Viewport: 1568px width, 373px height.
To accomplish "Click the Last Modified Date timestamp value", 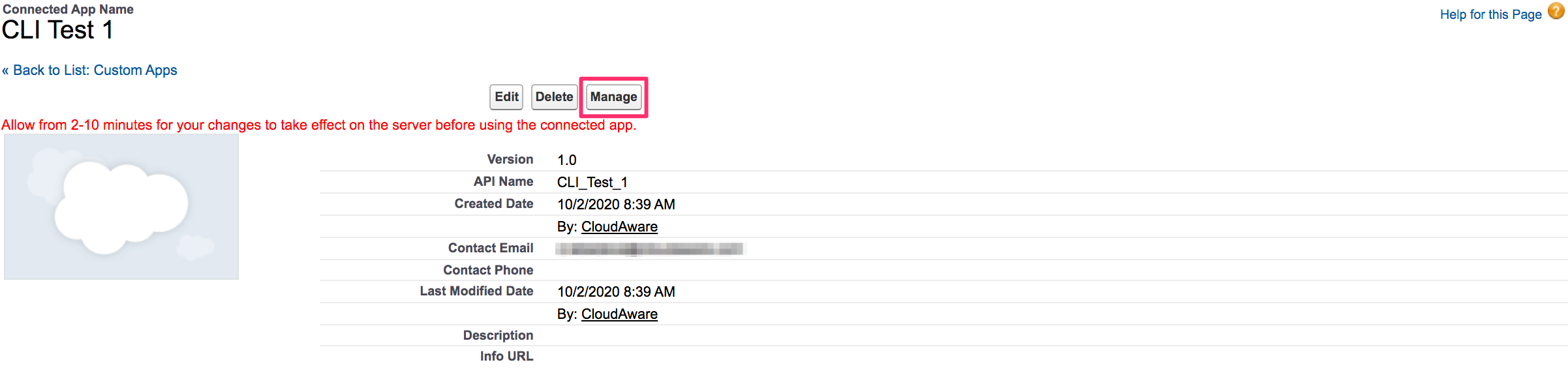I will [616, 291].
